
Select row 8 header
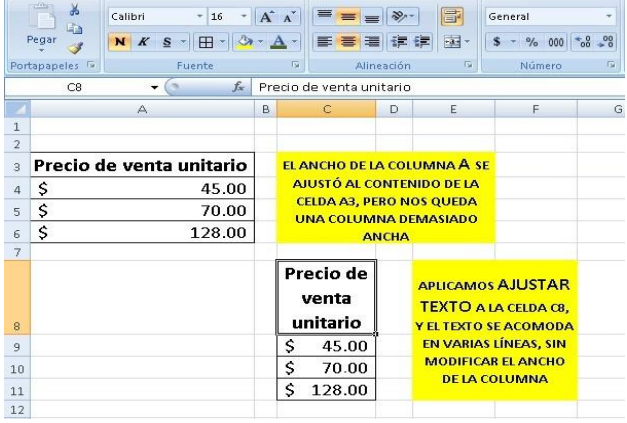pyautogui.click(x=18, y=297)
